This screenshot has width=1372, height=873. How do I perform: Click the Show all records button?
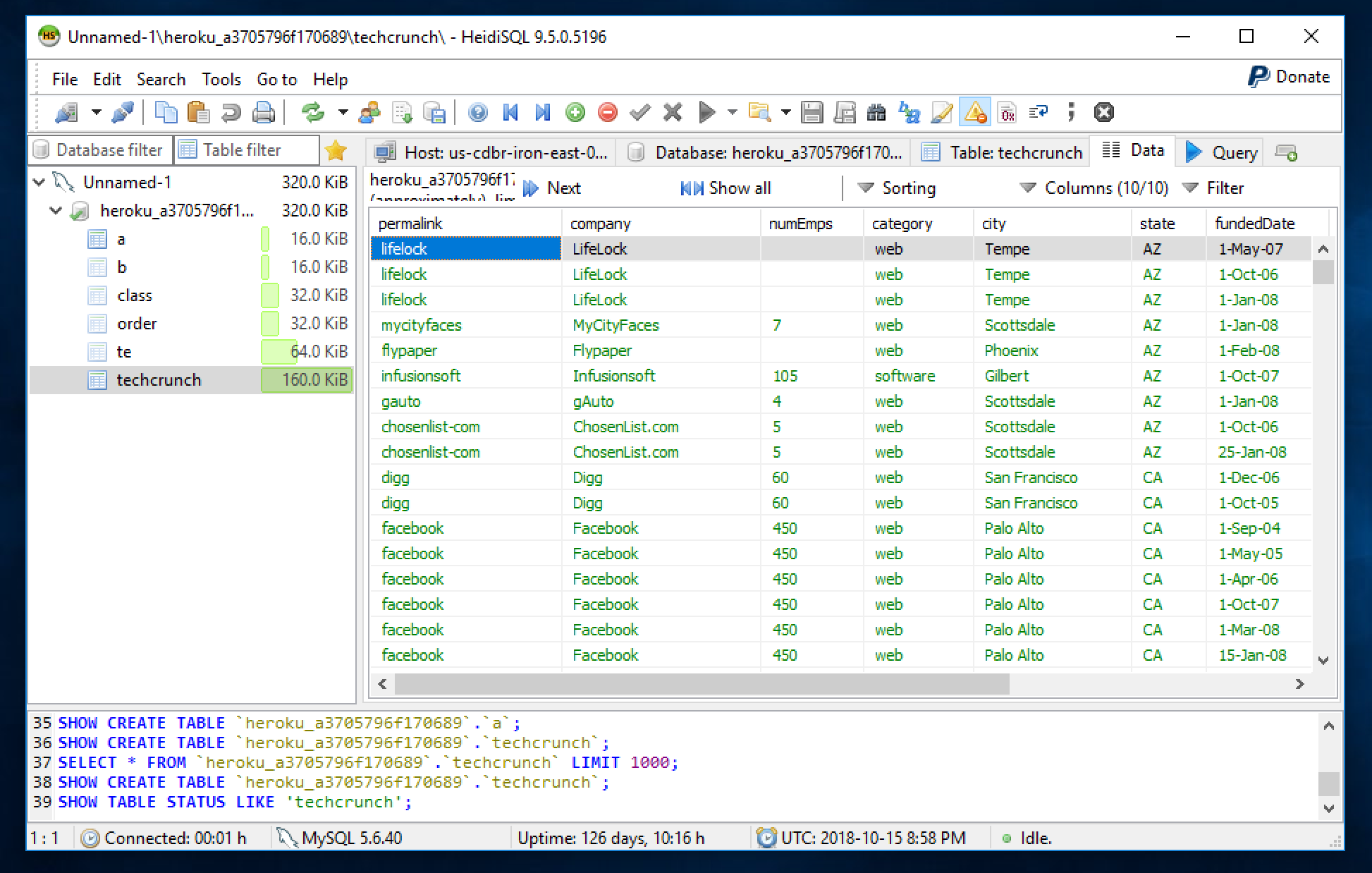726,188
